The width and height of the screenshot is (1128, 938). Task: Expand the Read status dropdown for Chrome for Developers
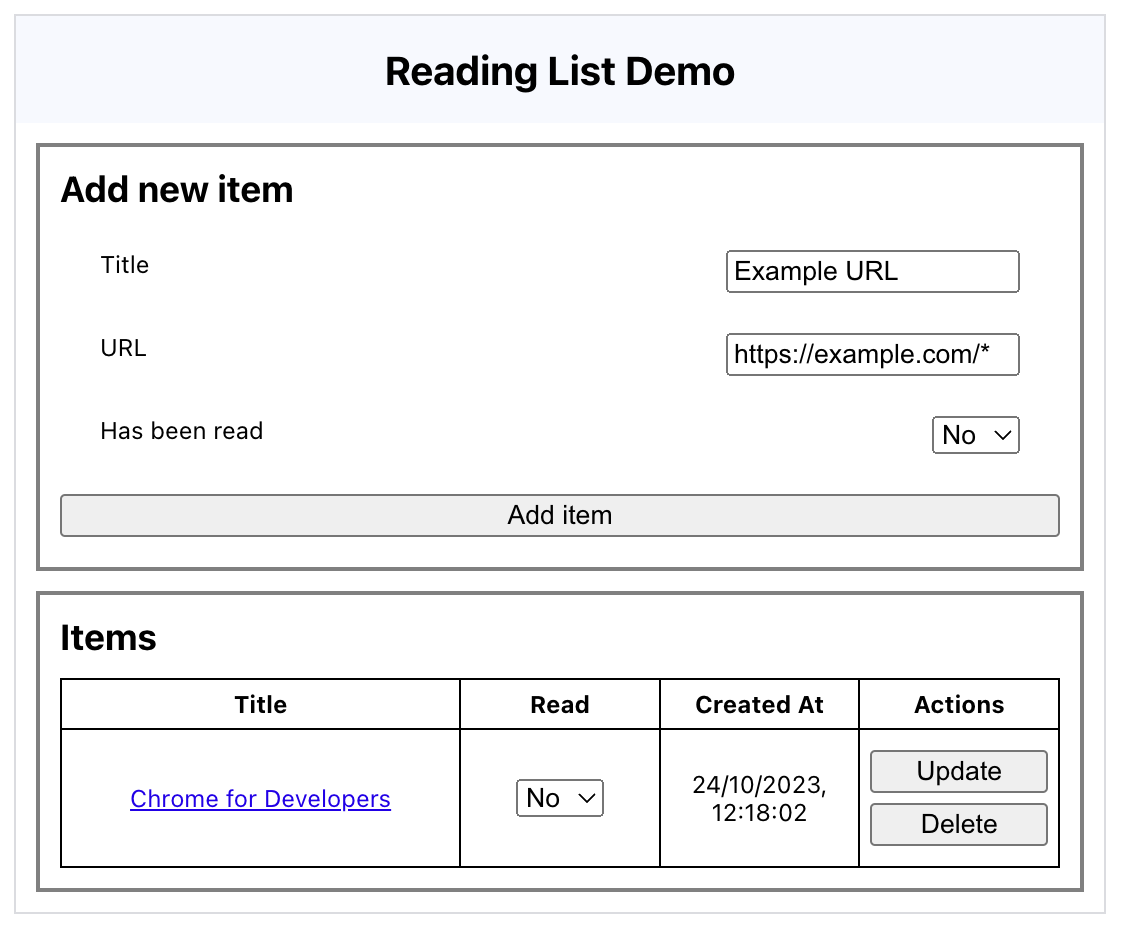coord(559,798)
